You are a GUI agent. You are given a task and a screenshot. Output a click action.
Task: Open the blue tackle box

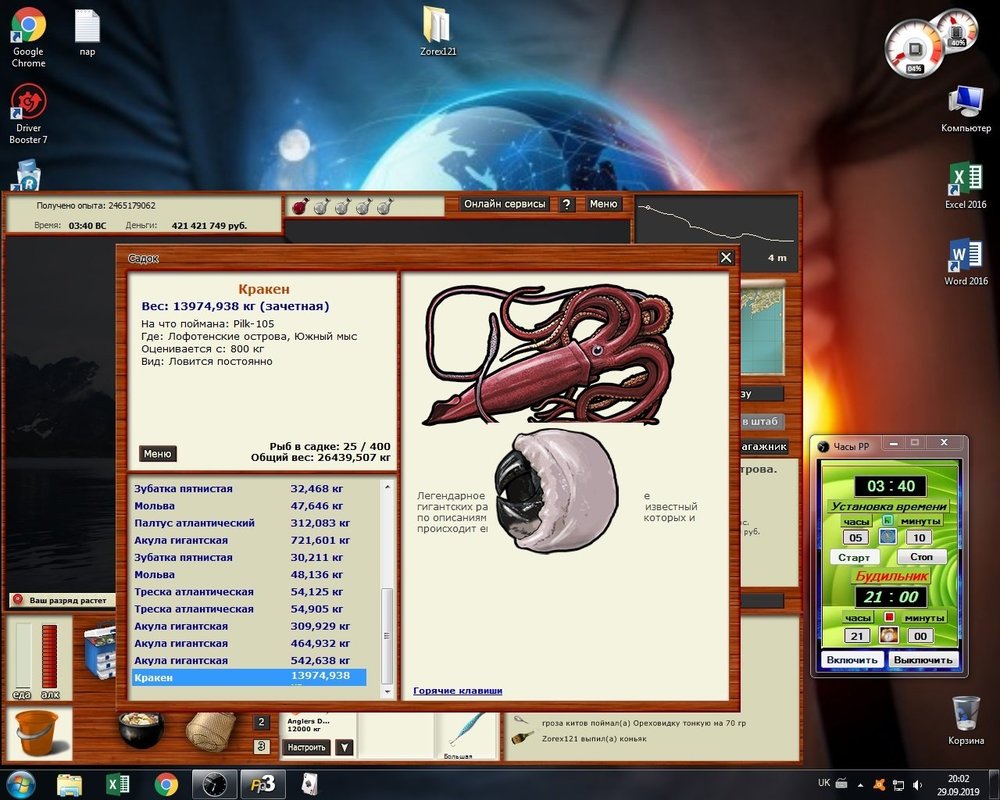99,650
